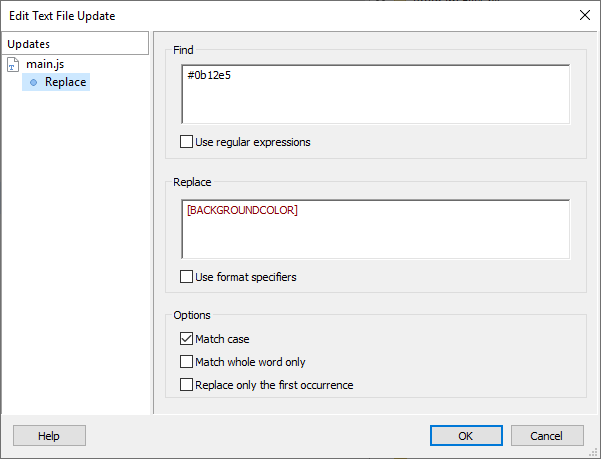The width and height of the screenshot is (601, 459).
Task: Close the Edit Text File Update dialog
Action: coord(585,15)
